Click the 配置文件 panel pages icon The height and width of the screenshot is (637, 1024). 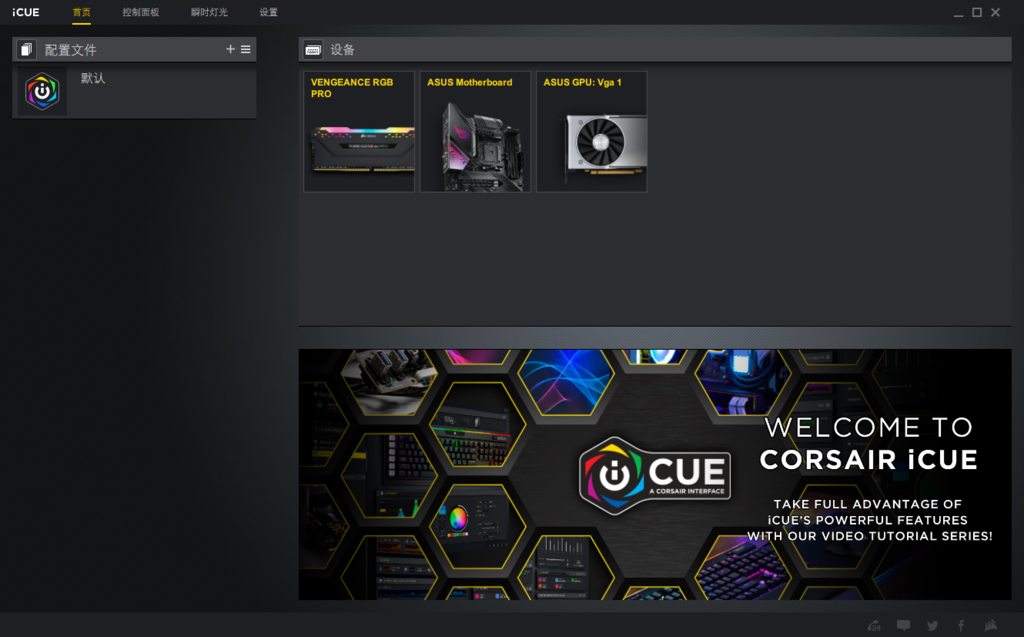[26, 50]
